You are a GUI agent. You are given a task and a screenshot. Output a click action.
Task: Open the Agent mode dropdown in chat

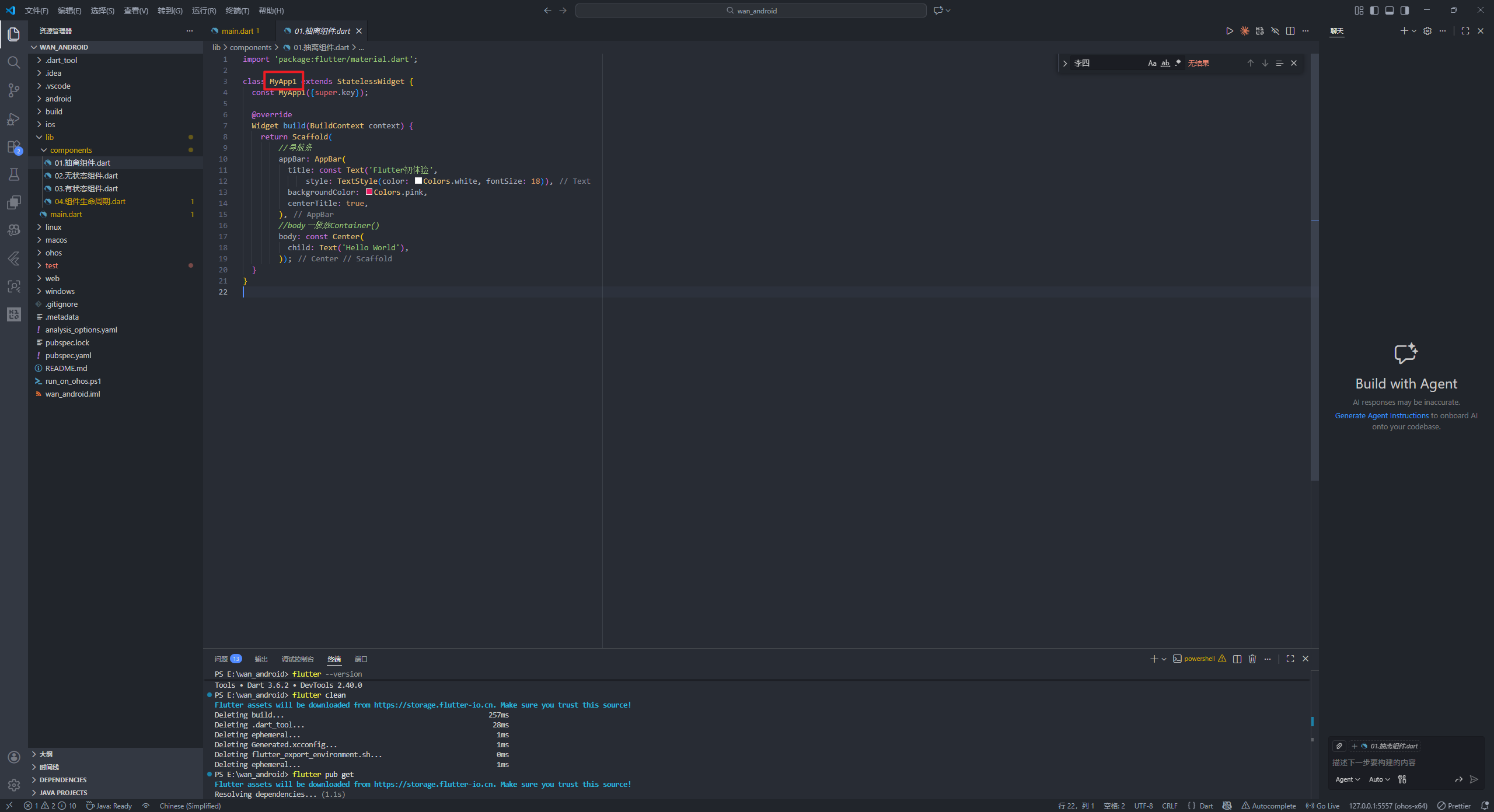[1347, 779]
